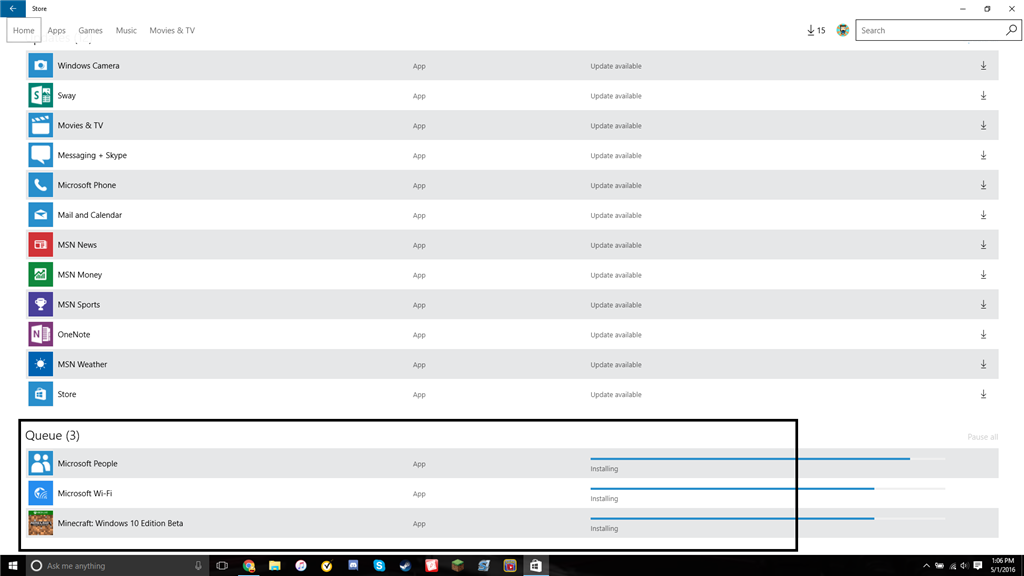Download the MSN Money update

coord(983,275)
